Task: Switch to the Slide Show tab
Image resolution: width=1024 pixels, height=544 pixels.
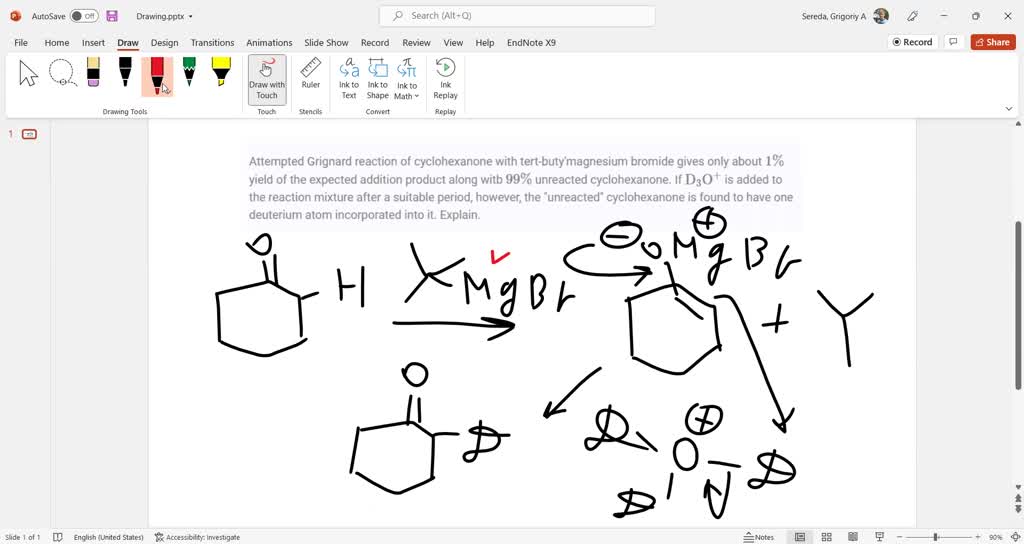Action: 326,43
